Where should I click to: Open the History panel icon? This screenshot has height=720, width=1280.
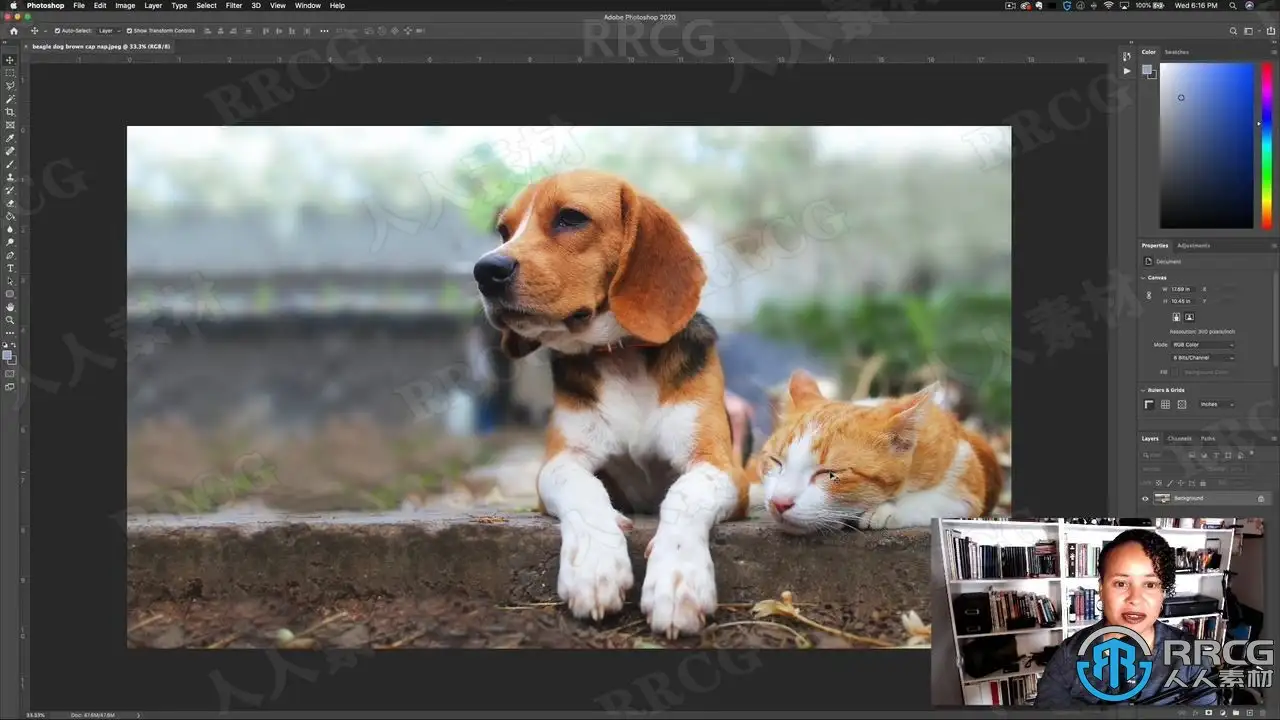pyautogui.click(x=1127, y=56)
